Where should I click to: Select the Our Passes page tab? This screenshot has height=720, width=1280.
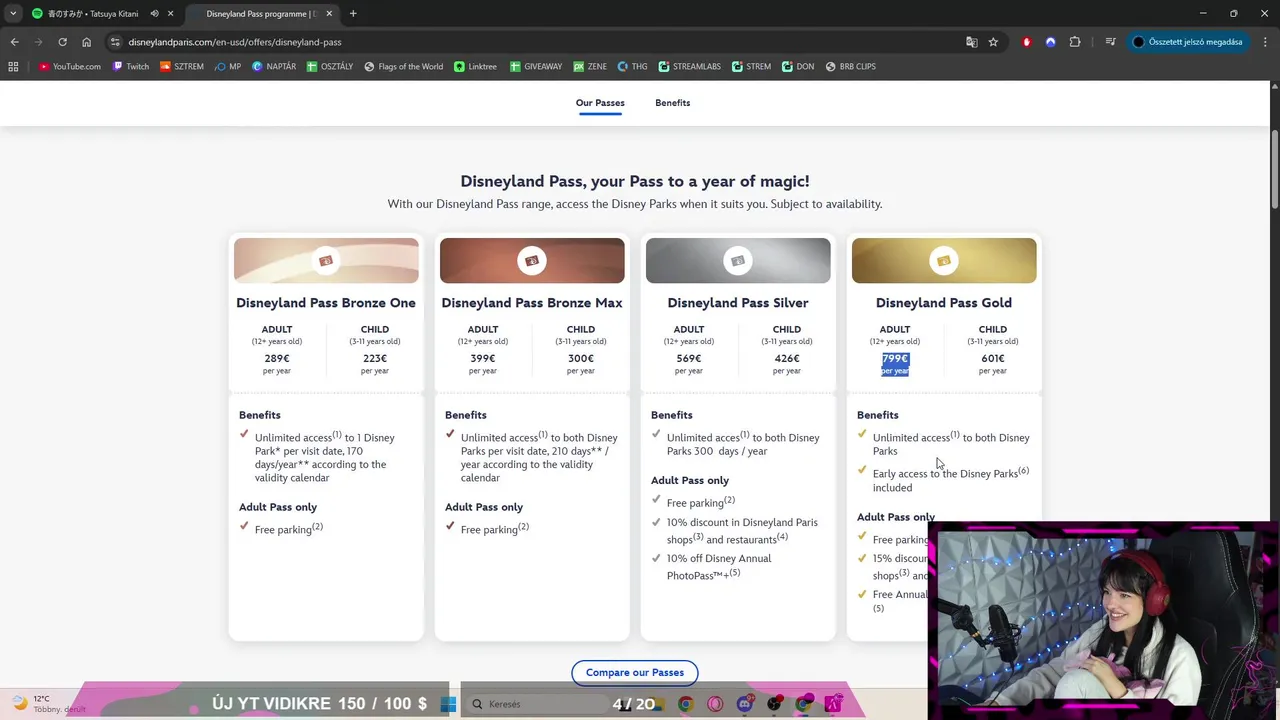click(x=600, y=103)
